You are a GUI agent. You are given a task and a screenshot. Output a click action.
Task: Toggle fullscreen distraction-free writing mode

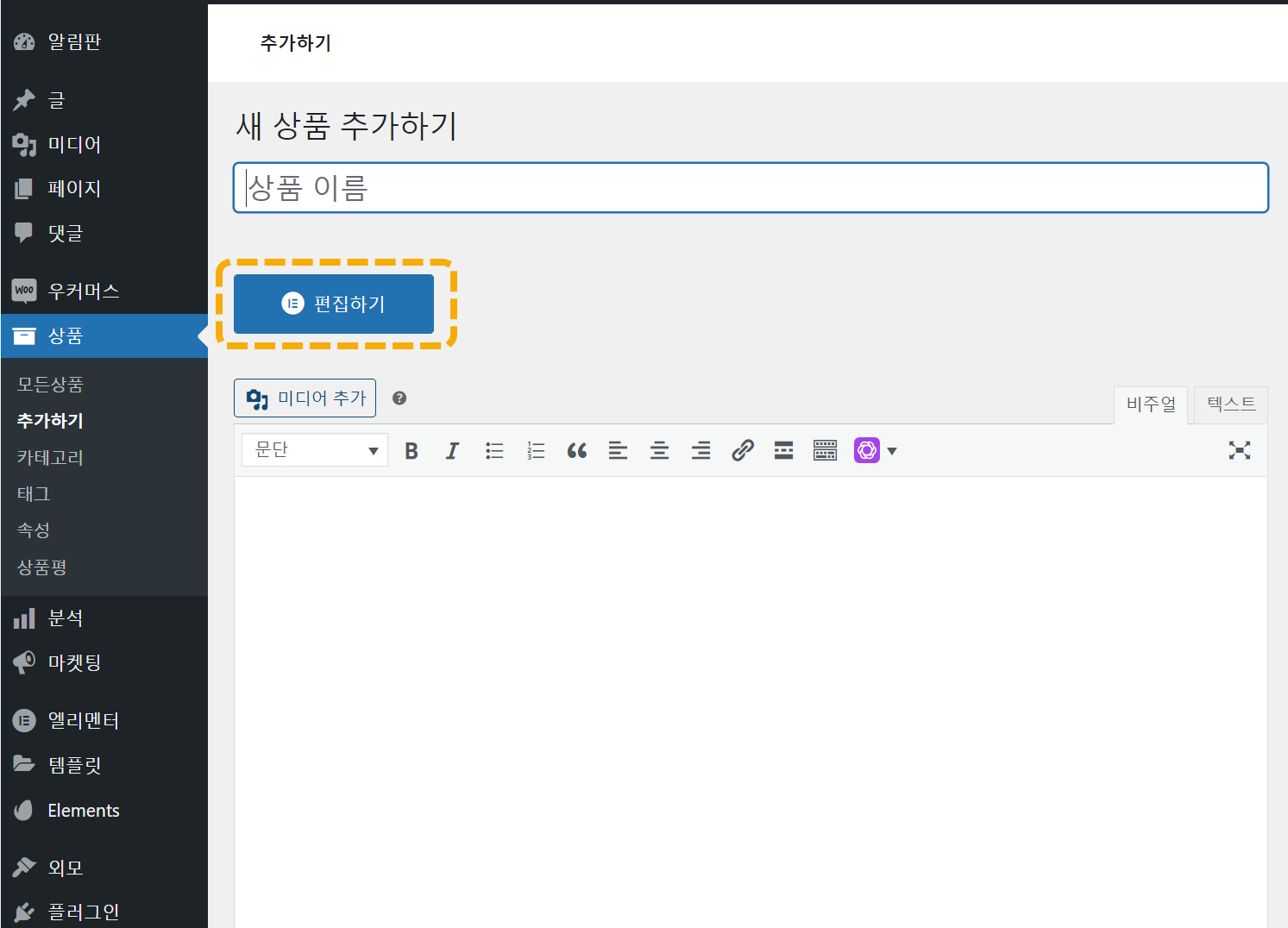[x=1240, y=449]
